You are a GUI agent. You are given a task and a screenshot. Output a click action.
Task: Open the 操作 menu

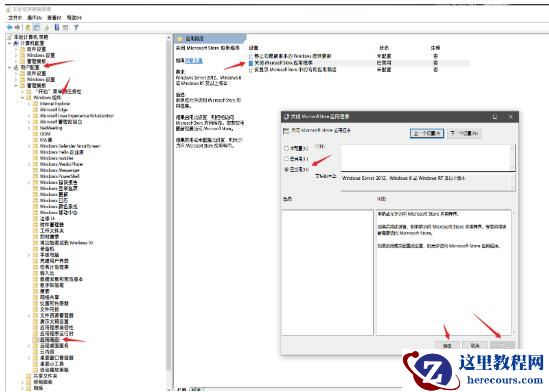(35, 18)
